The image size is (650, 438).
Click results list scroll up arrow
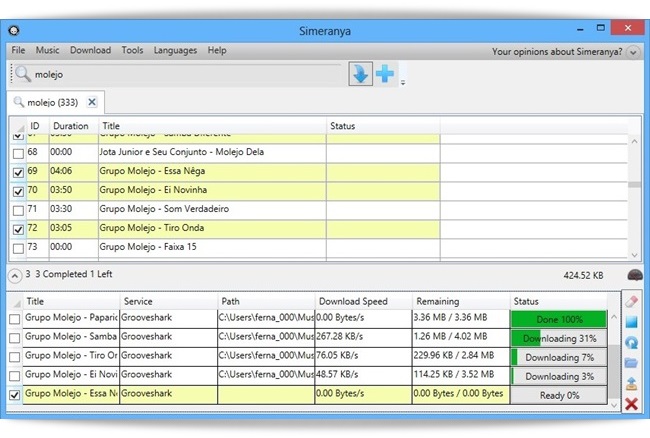click(634, 141)
